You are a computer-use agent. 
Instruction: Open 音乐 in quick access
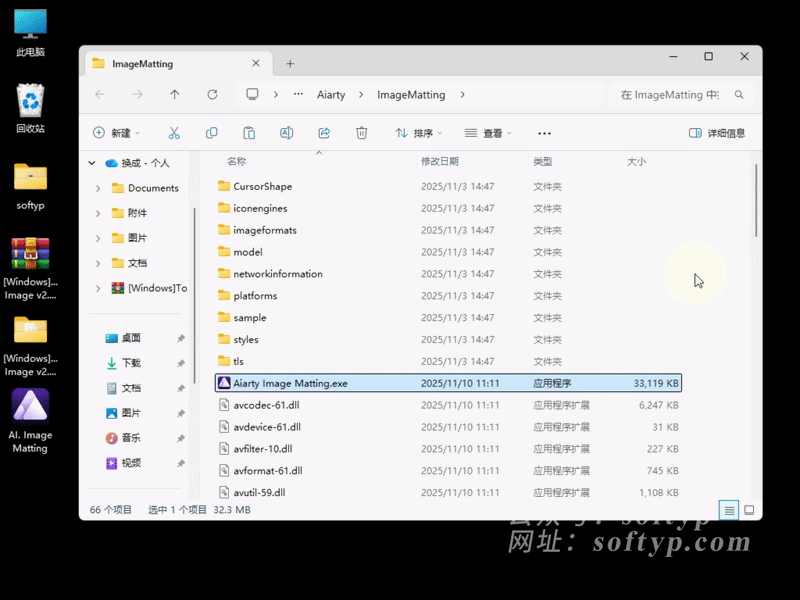(131, 438)
